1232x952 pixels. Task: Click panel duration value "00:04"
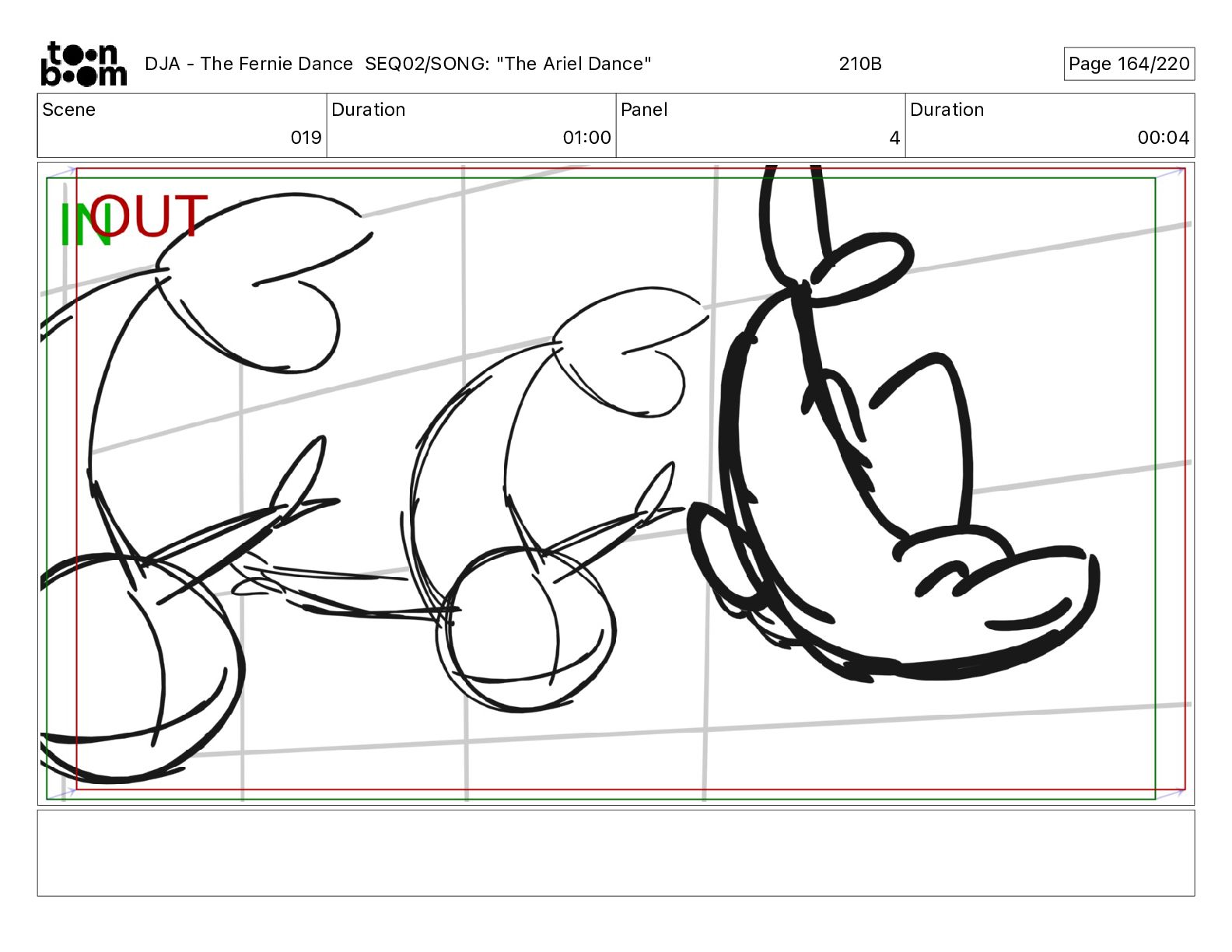(x=1163, y=138)
